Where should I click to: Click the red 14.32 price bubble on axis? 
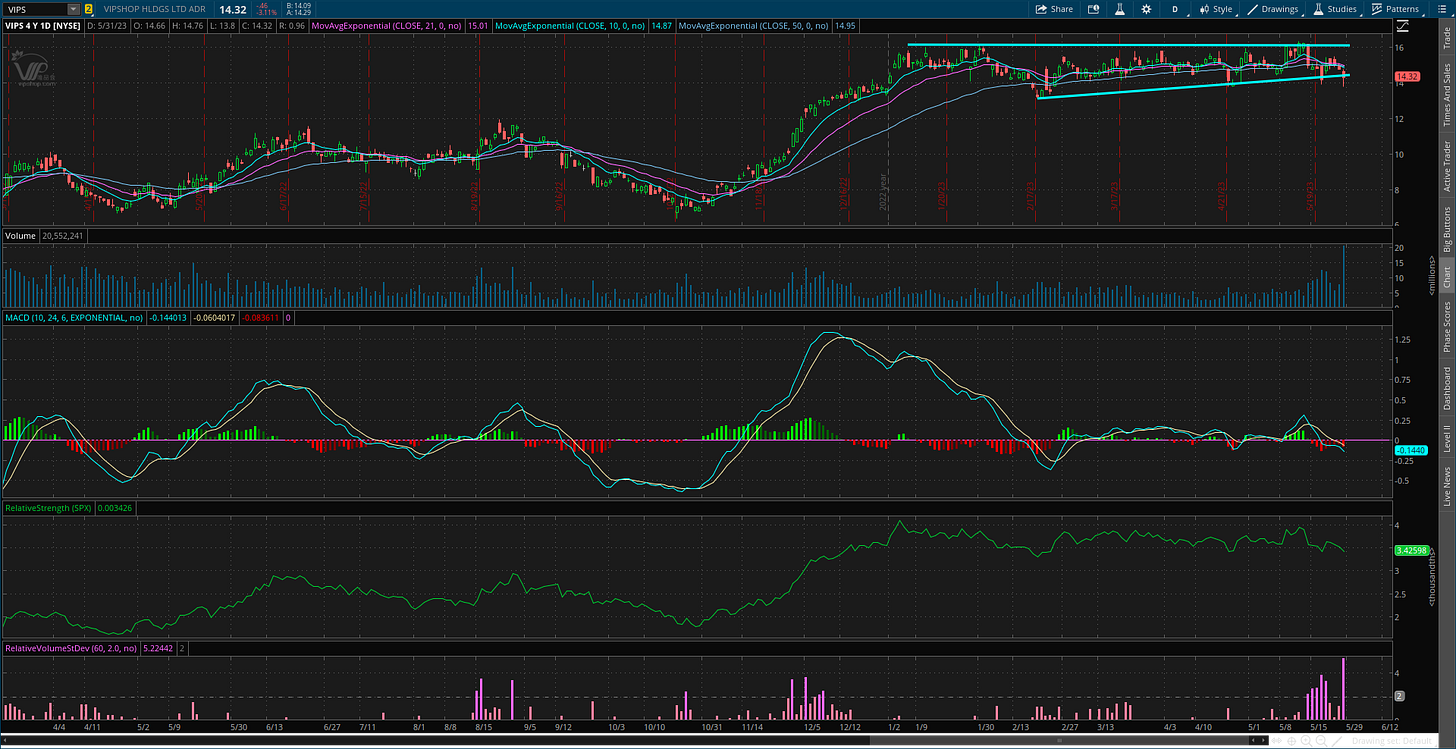[x=1407, y=77]
